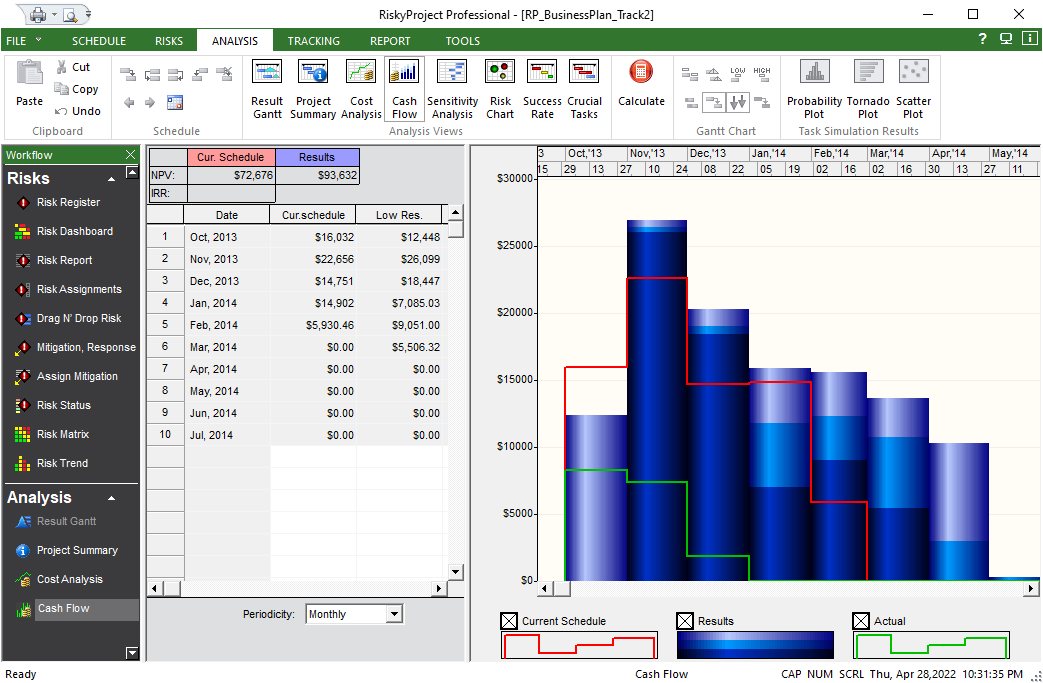Screen dimensions: 1043x683
Task: Switch to the REPORT ribbon tab
Action: [390, 41]
